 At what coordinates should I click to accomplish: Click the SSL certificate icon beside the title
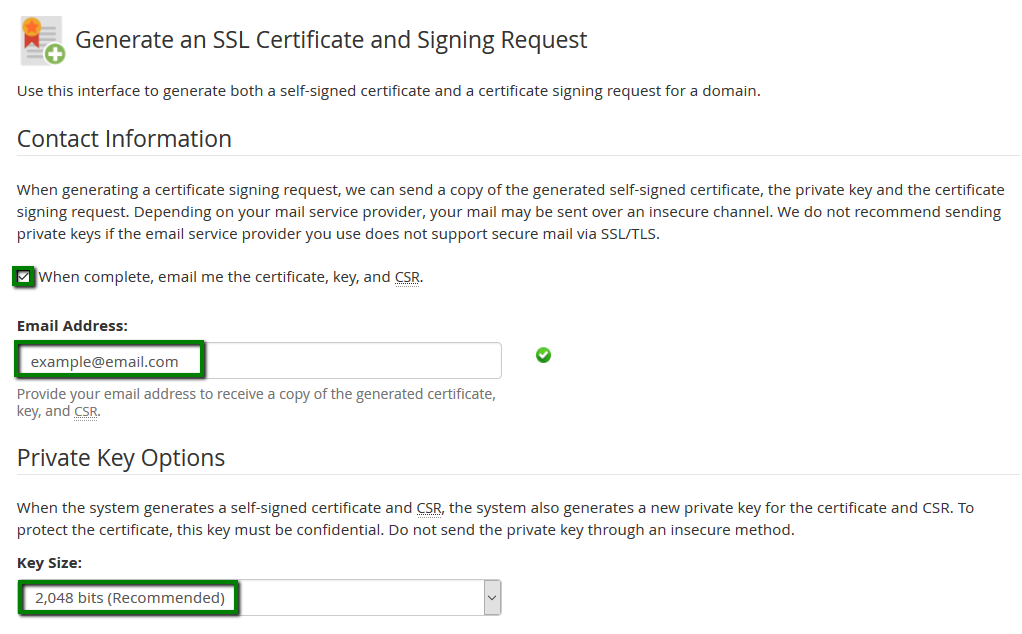[x=42, y=40]
